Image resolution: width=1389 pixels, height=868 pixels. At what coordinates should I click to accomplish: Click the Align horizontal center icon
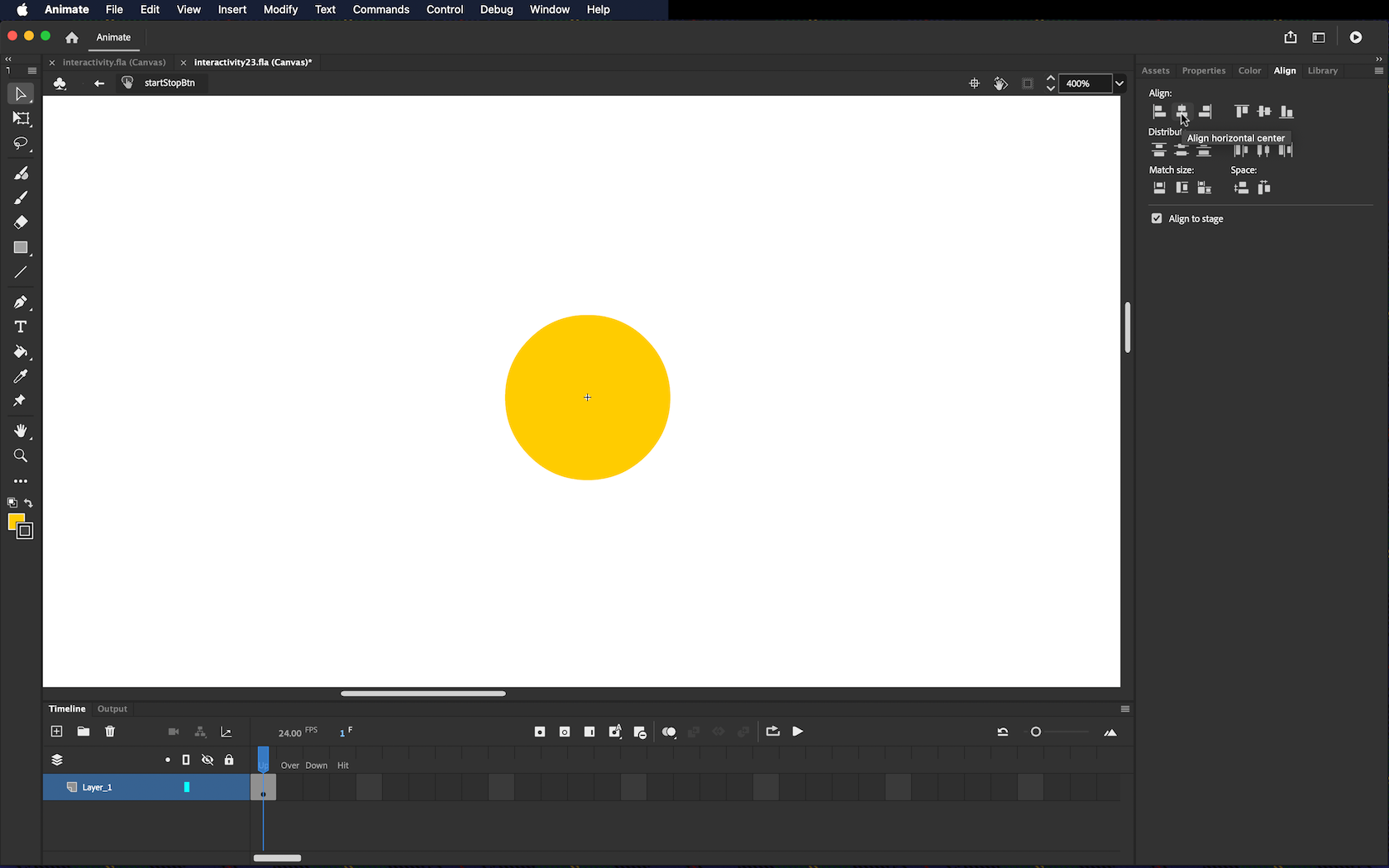point(1181,112)
